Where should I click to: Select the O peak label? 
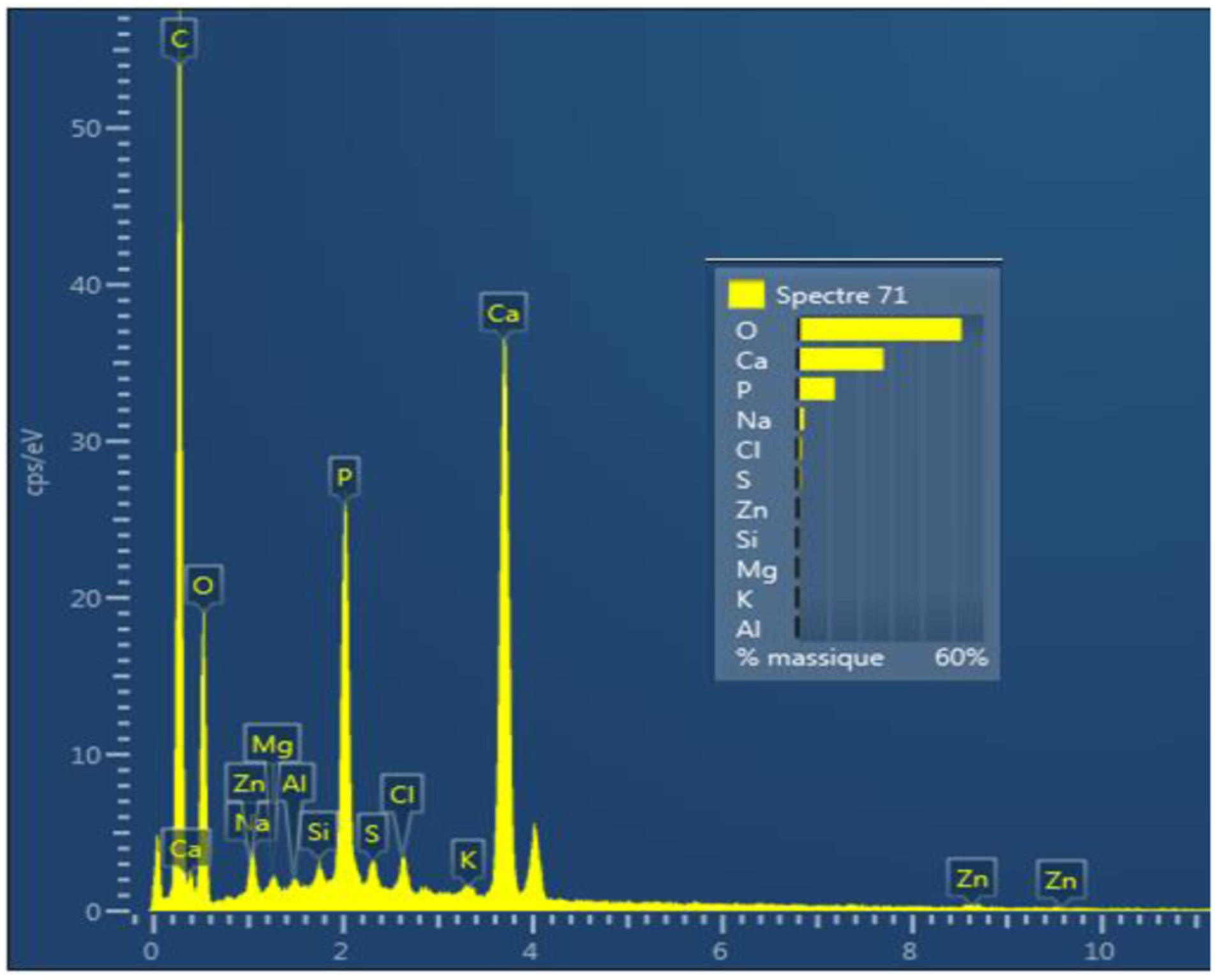204,584
